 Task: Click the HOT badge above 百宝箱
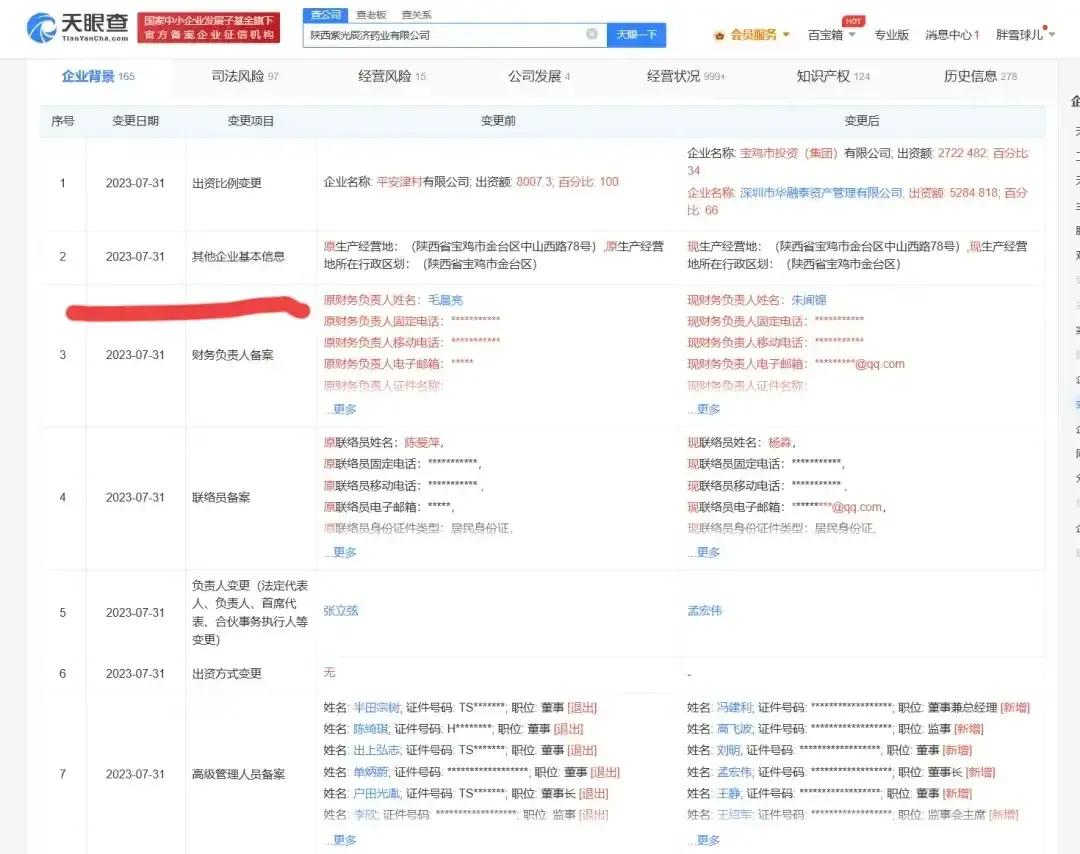853,21
